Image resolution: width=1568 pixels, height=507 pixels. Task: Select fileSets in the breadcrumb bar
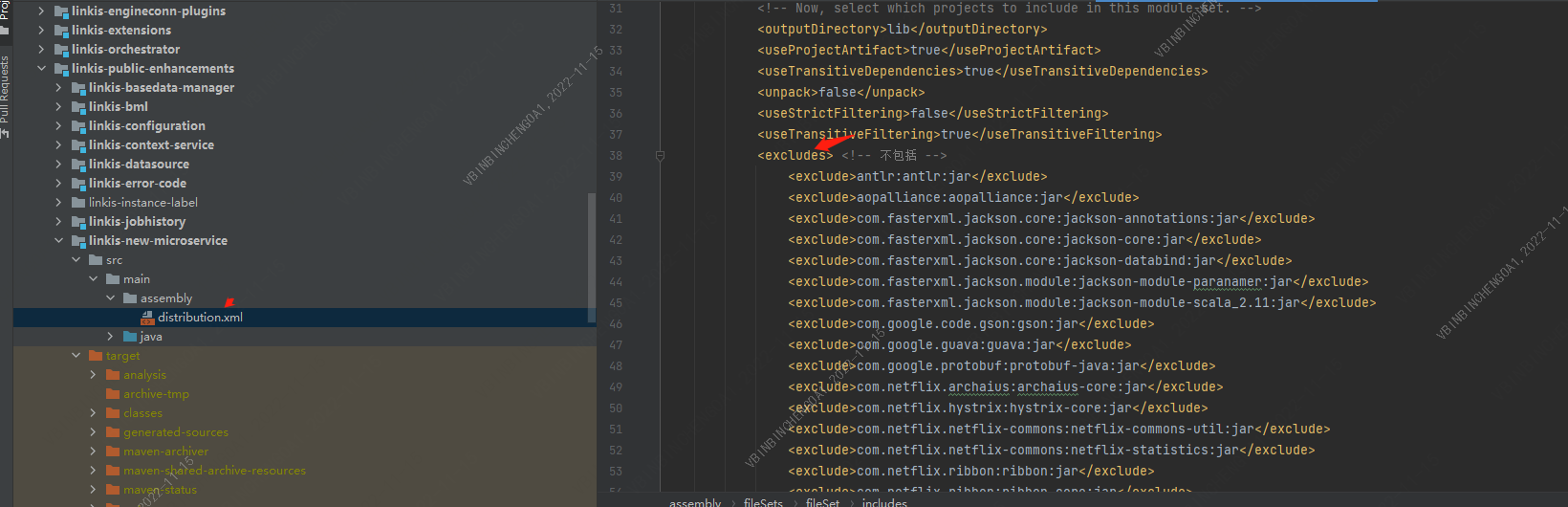coord(763,502)
